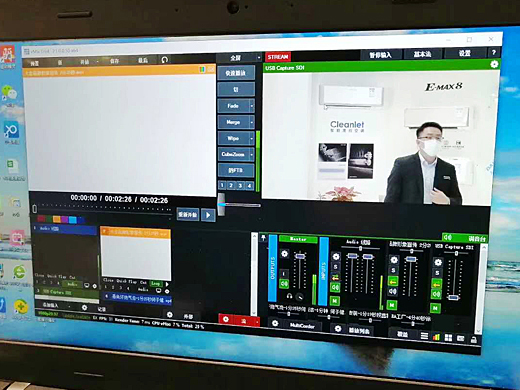Play the preview video with play button
520x390 pixels.
(x=208, y=215)
